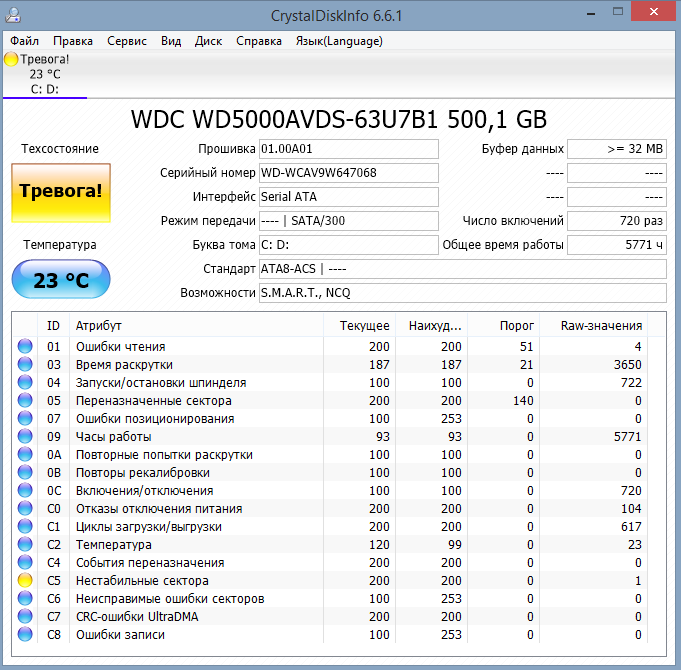The height and width of the screenshot is (670, 681).
Task: Open the Язык(Language) menu
Action: coord(339,41)
